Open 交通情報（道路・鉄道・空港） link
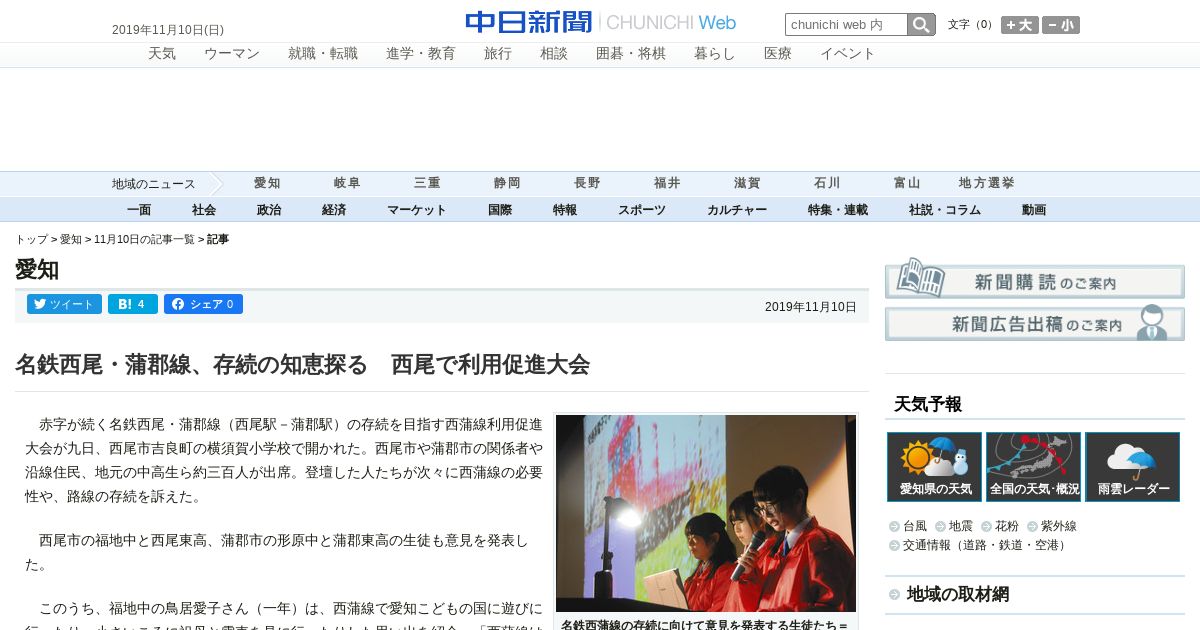Viewport: 1200px width, 630px height. tap(986, 545)
